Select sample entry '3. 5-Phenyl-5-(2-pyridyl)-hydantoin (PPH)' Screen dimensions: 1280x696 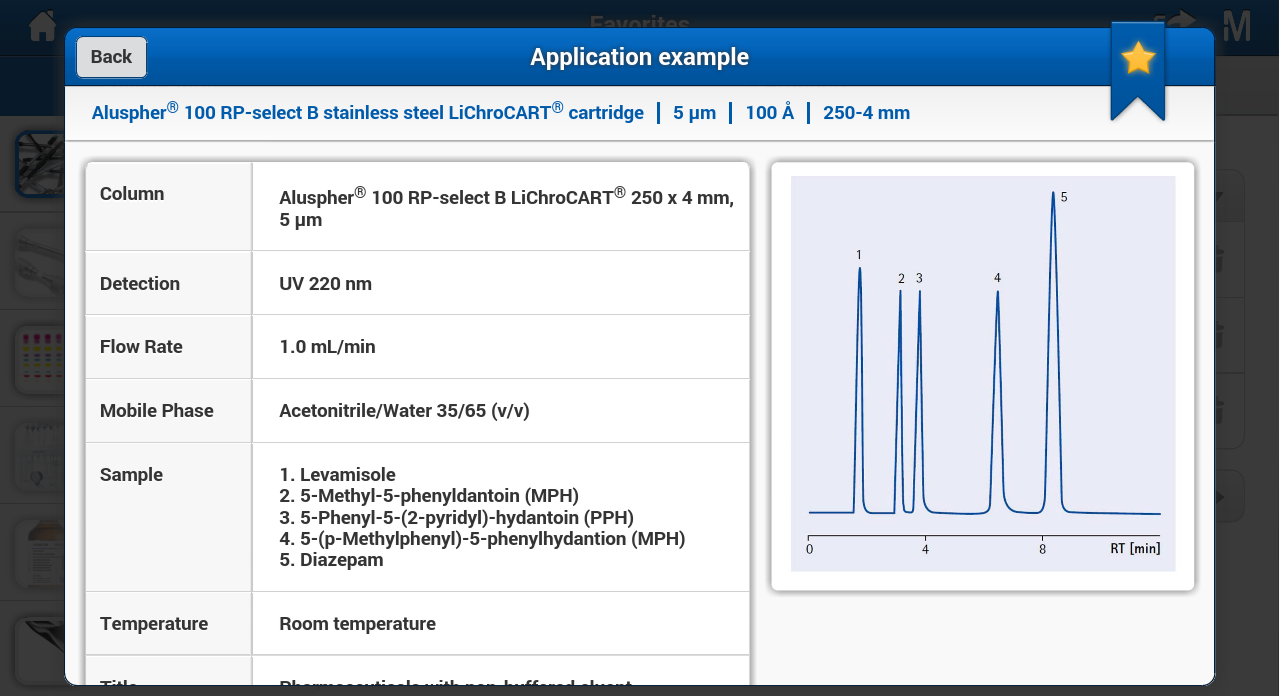point(456,518)
